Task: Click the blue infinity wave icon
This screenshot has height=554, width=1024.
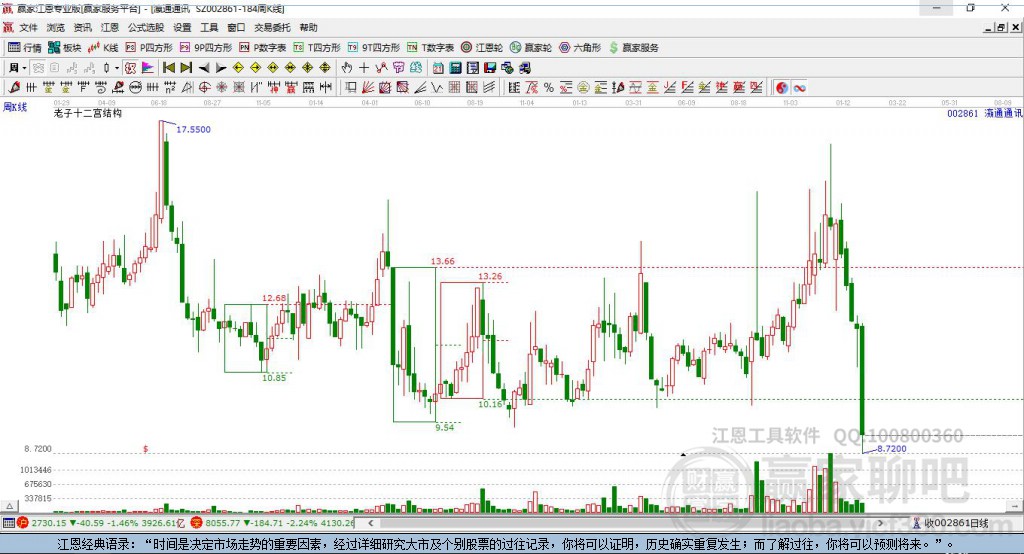Action: [799, 88]
